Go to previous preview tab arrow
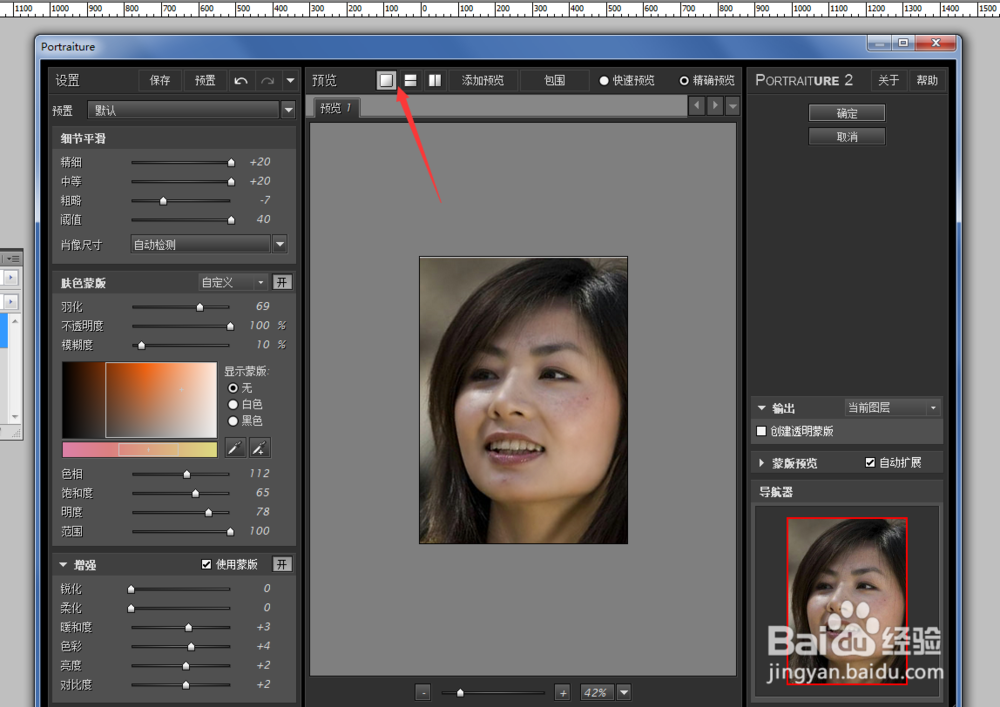This screenshot has width=1000, height=707. (696, 105)
